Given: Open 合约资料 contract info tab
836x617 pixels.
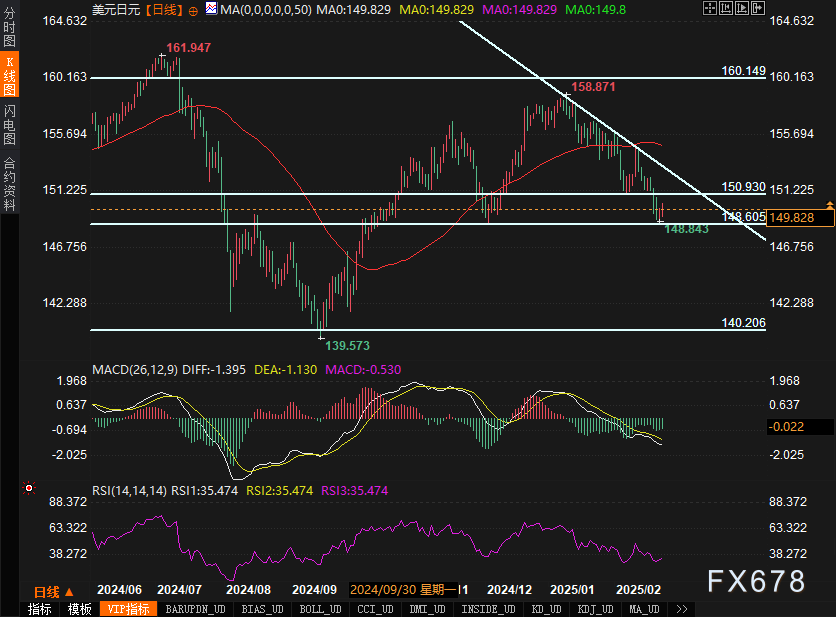Looking at the screenshot, I should pos(10,184).
